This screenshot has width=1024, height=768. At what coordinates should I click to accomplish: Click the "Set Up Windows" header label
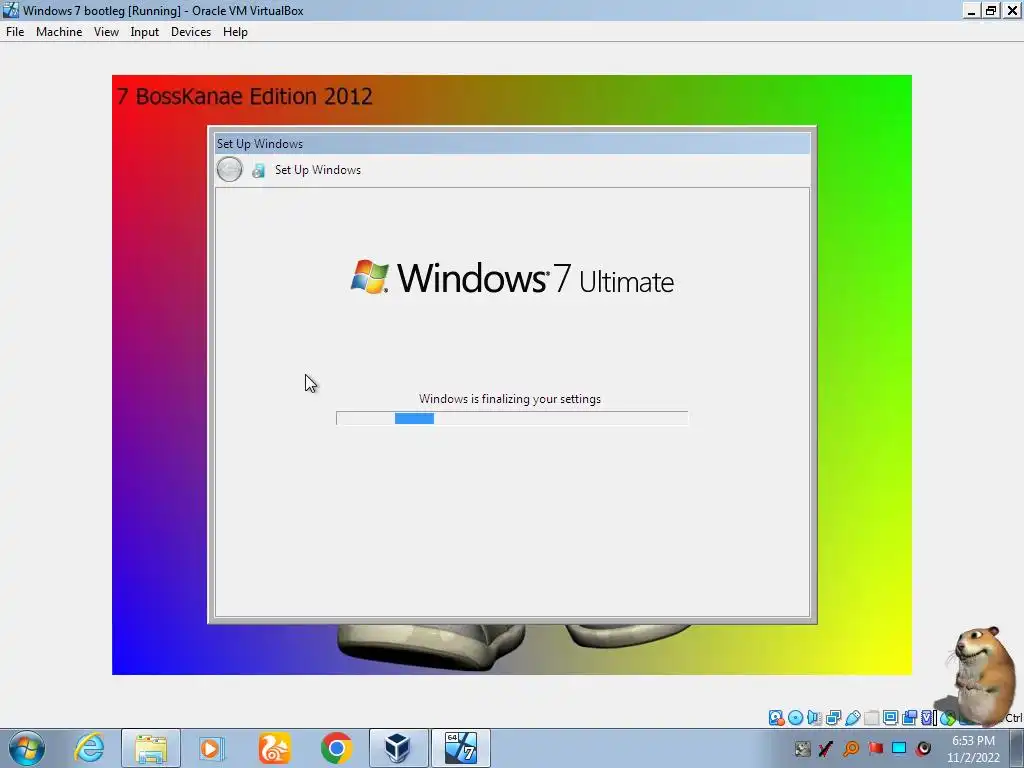click(x=318, y=170)
